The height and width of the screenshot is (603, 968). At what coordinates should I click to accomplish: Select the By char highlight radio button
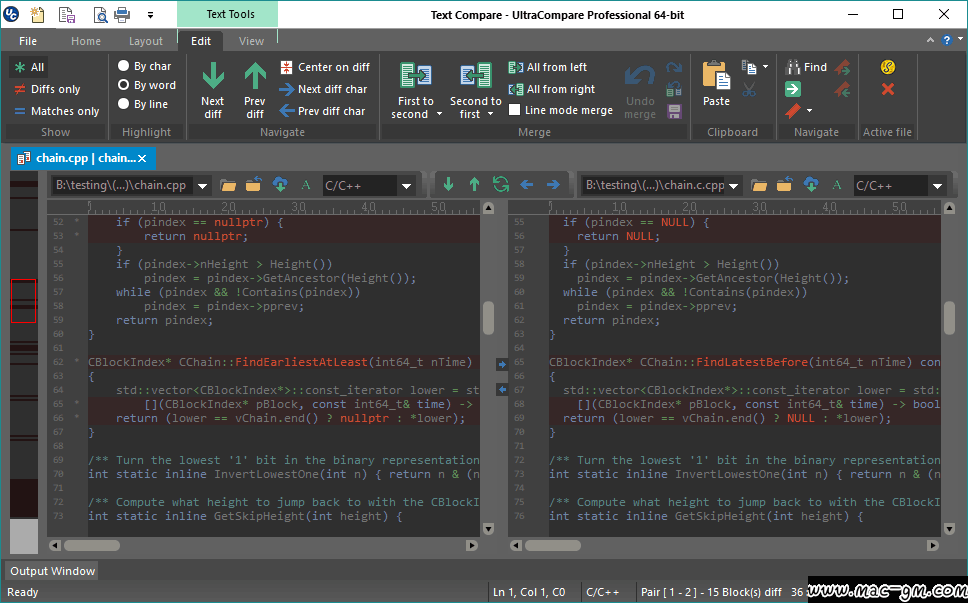[123, 66]
